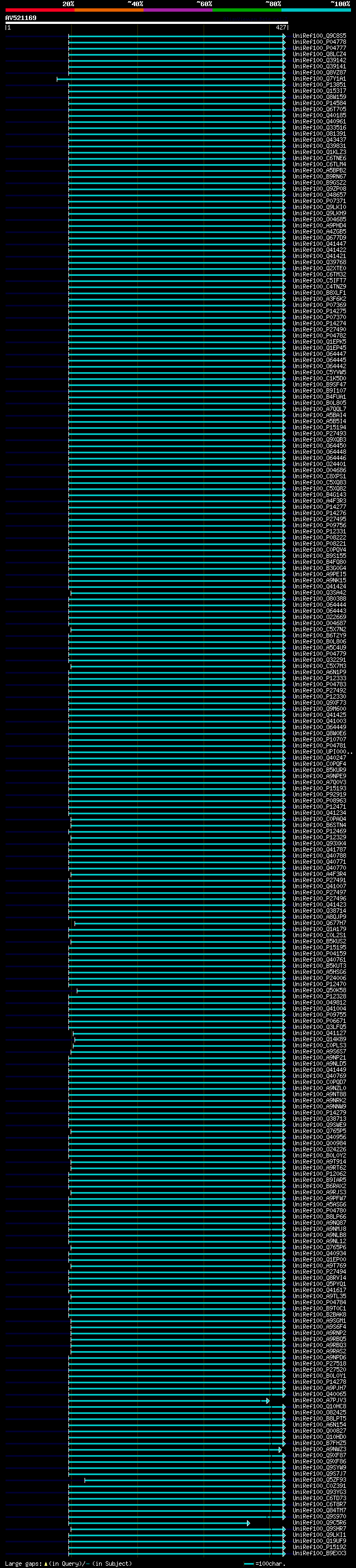Select hit label UniRef100_A5BPB2
The image size is (356, 1568).
319,170
